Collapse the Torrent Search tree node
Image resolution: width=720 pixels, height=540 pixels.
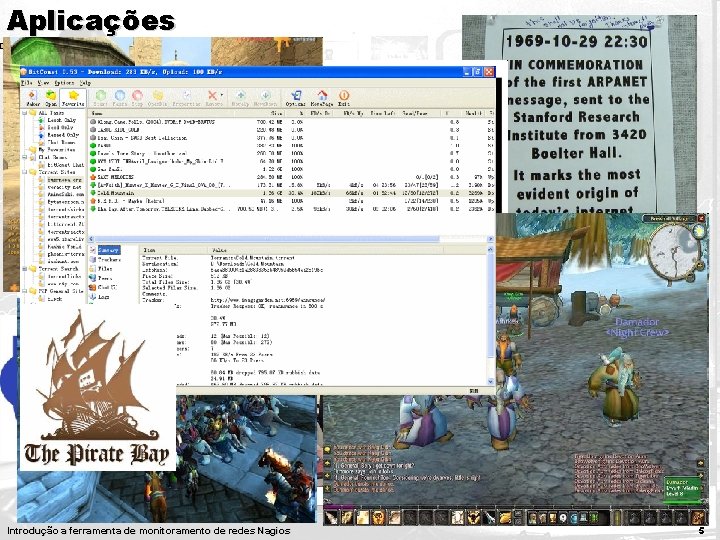coord(24,269)
